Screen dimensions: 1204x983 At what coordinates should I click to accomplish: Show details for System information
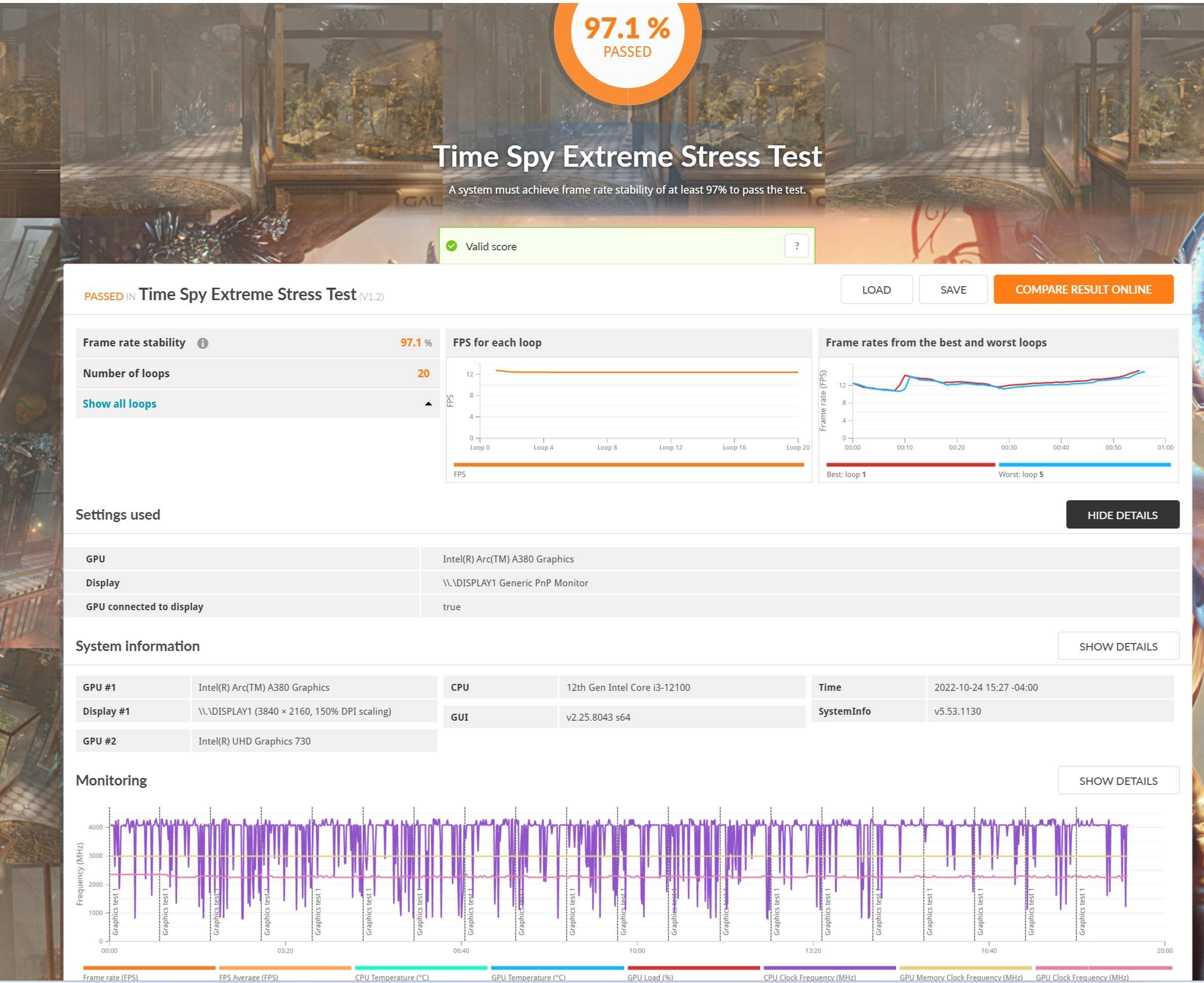click(x=1118, y=646)
